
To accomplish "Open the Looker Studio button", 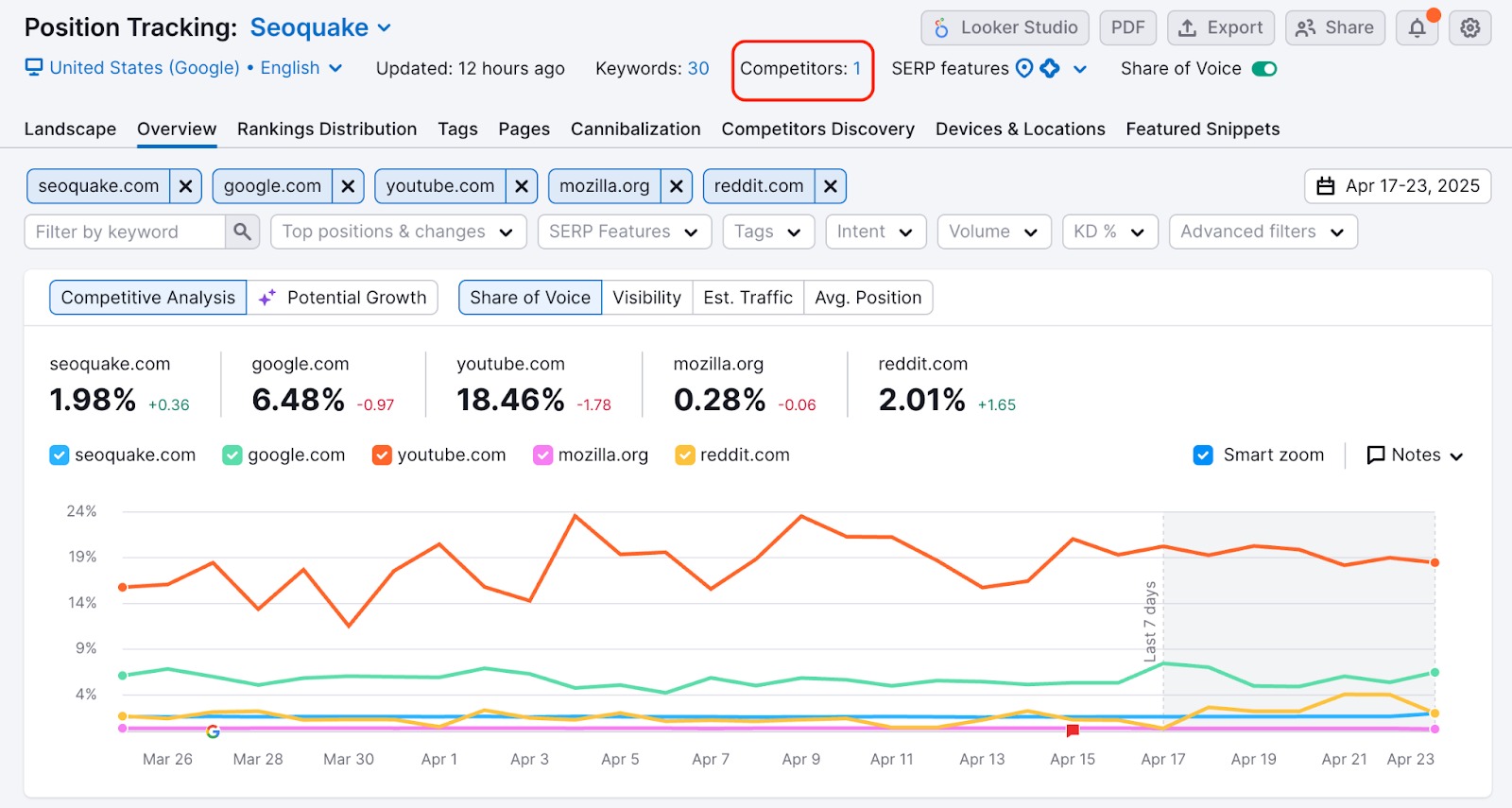I will click(x=1005, y=28).
